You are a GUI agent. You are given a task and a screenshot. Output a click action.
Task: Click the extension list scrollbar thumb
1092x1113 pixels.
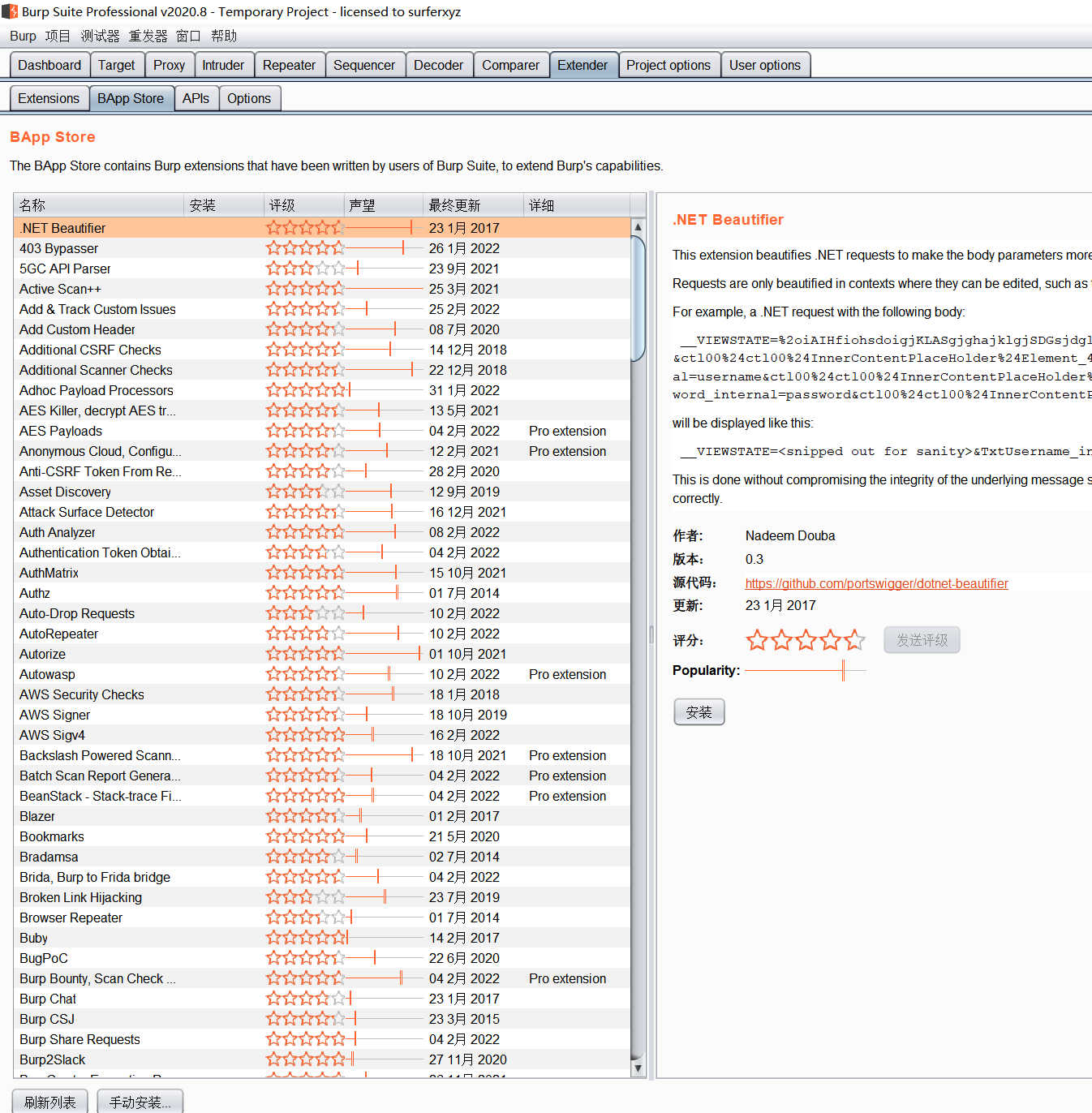[638, 299]
